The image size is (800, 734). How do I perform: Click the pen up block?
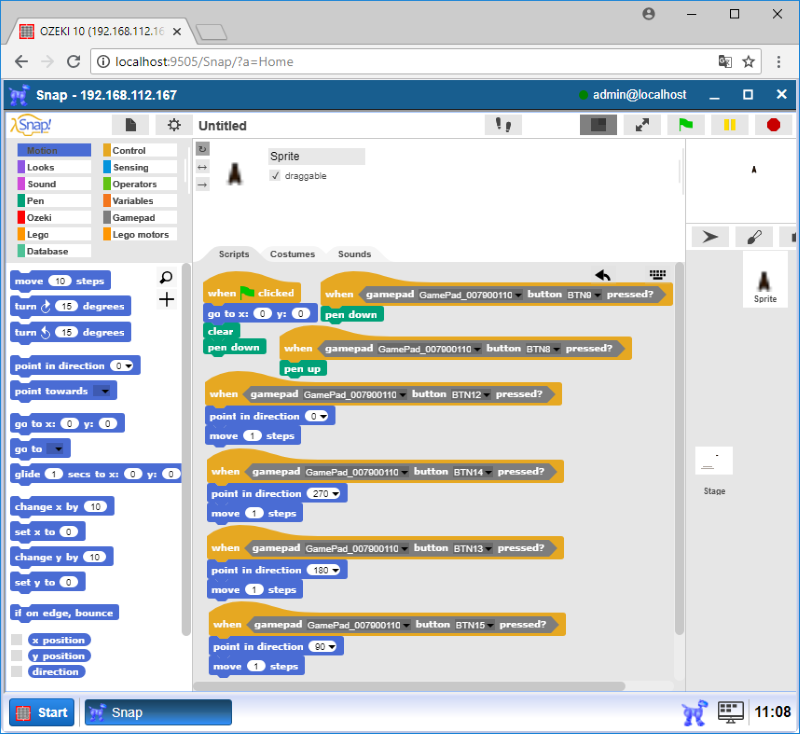pyautogui.click(x=303, y=369)
